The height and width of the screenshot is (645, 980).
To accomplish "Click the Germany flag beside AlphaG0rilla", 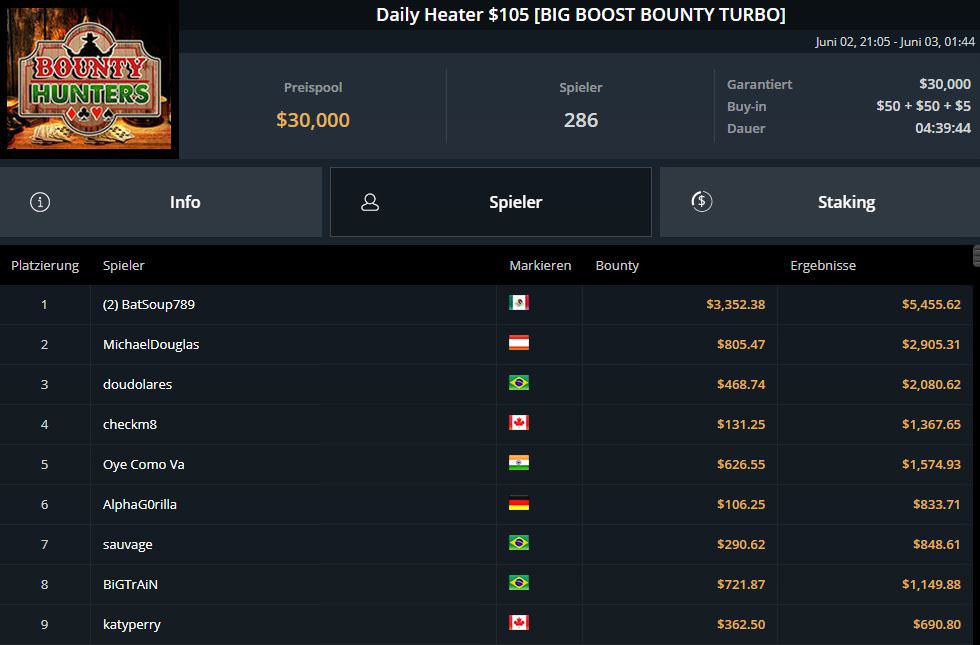I will [x=519, y=503].
